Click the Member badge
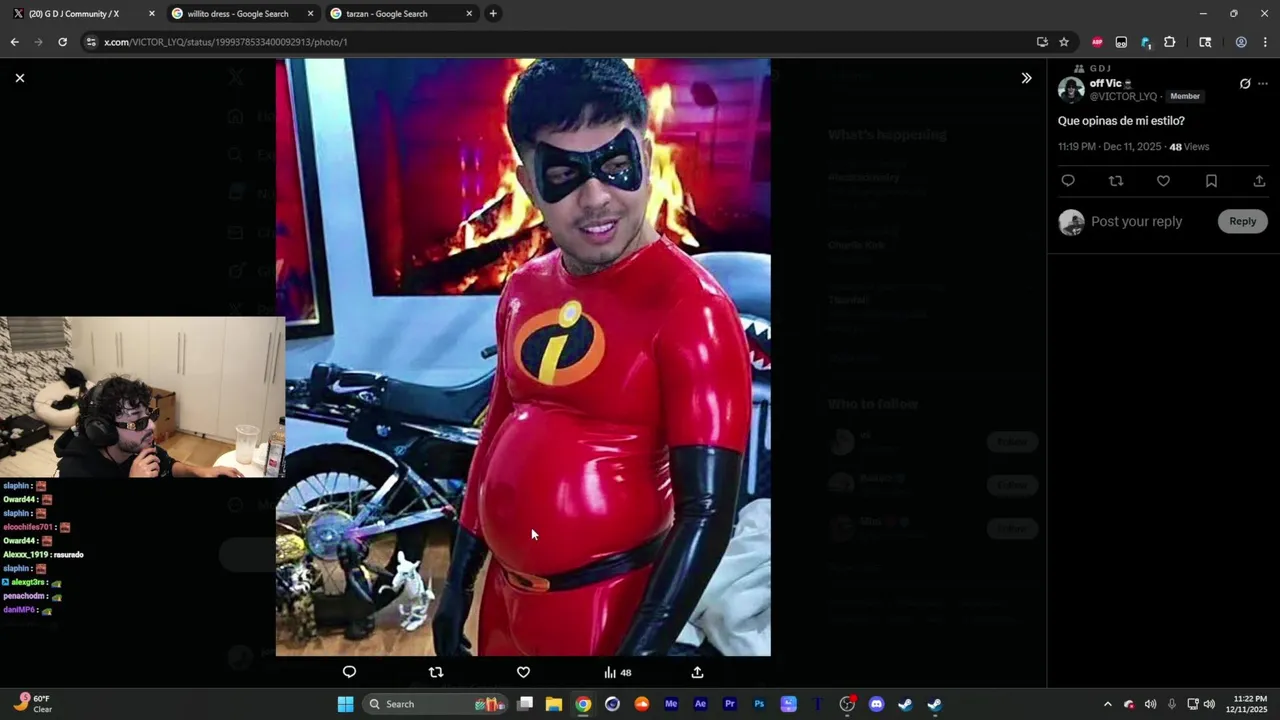1280x720 pixels. click(x=1185, y=97)
